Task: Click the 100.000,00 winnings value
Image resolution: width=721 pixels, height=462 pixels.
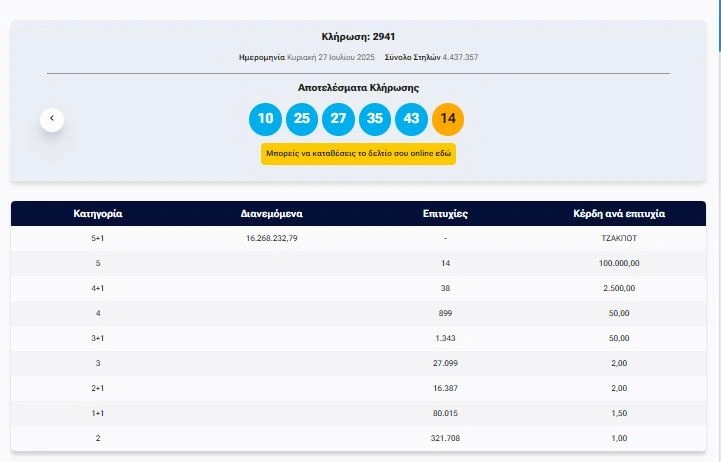Action: [619, 263]
